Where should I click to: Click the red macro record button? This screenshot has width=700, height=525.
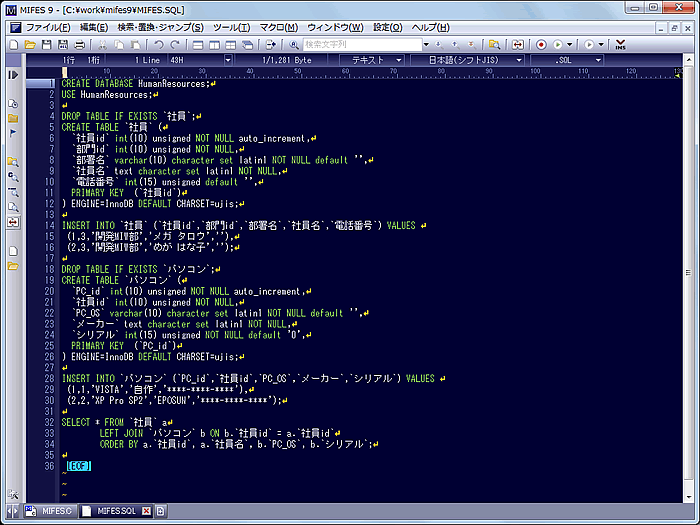(x=541, y=45)
